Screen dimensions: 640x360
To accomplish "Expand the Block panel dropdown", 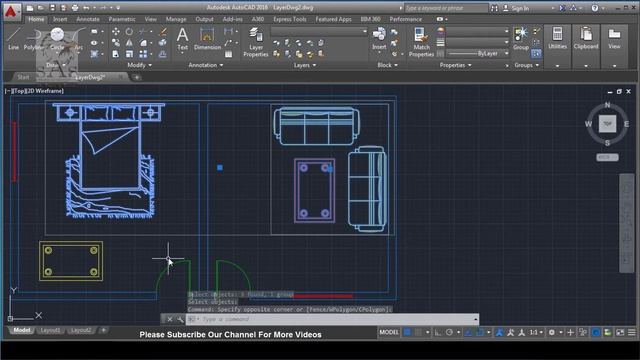I will point(387,65).
